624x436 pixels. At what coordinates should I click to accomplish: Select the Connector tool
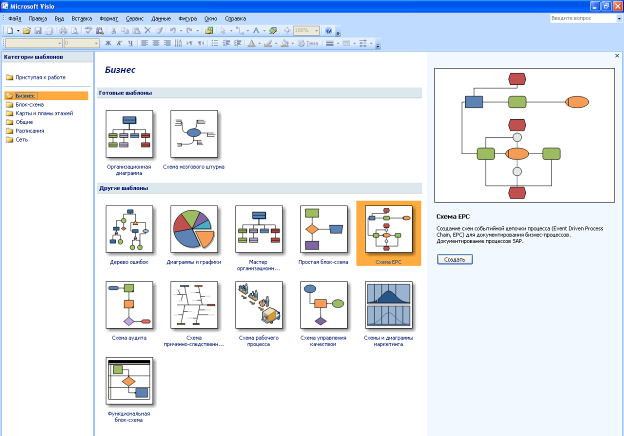[x=240, y=31]
